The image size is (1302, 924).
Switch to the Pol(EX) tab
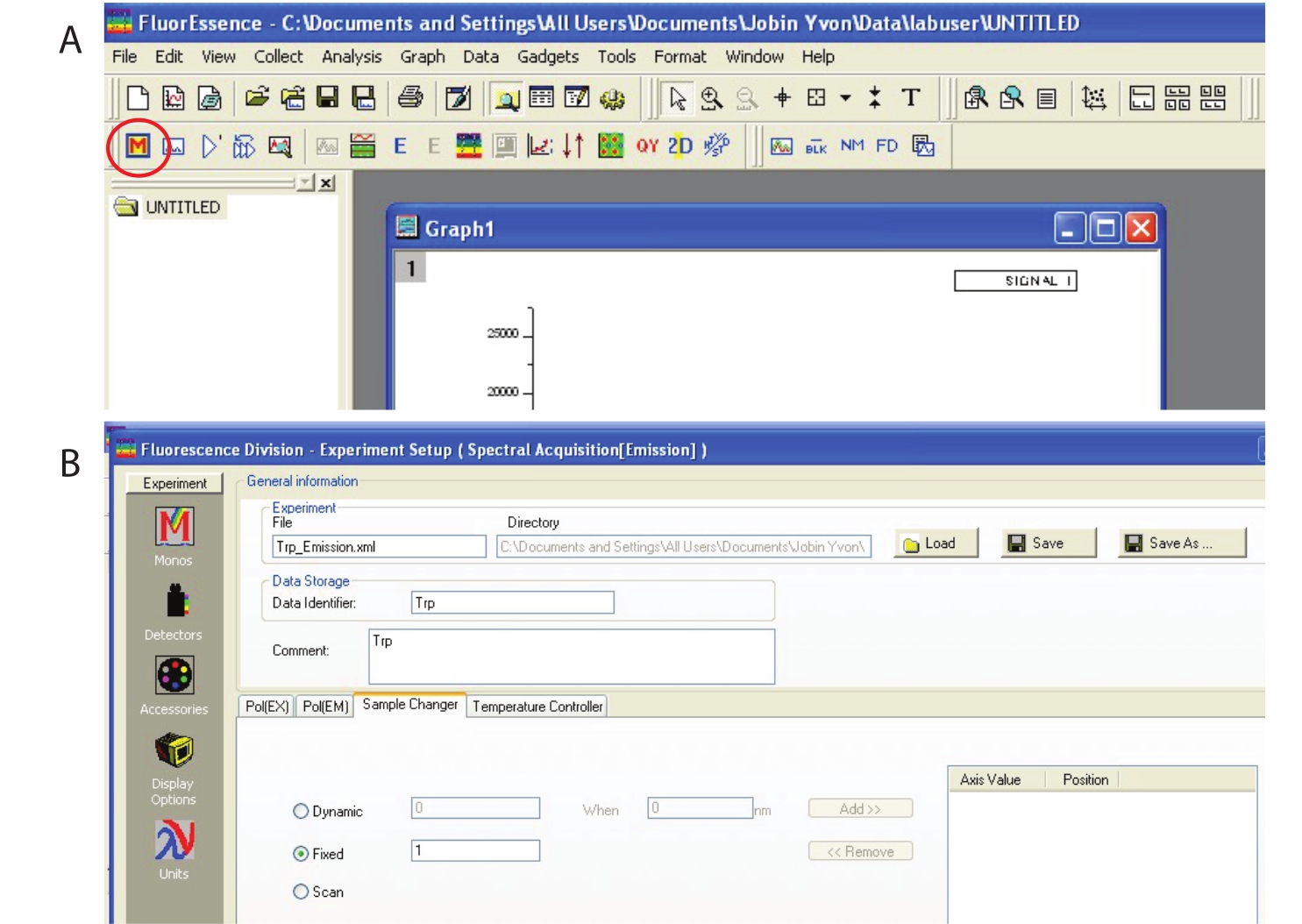click(267, 707)
